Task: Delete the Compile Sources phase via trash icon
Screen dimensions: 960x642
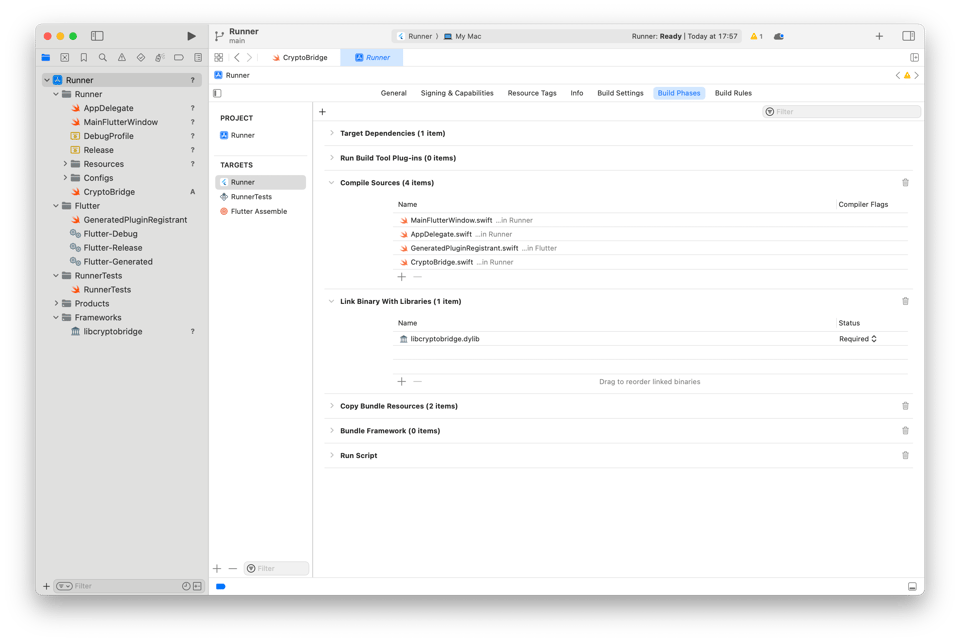Action: coord(905,183)
